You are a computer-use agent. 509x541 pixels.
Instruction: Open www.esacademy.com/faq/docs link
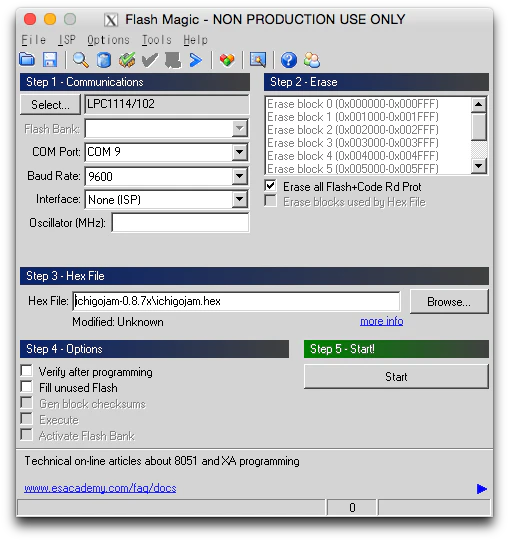click(100, 488)
